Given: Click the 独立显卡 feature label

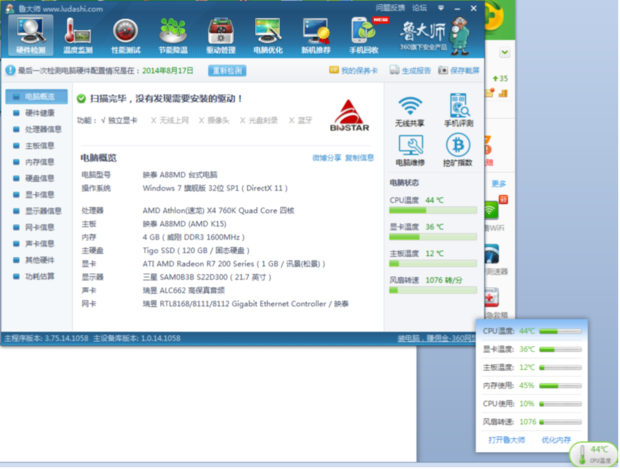Looking at the screenshot, I should [x=123, y=120].
